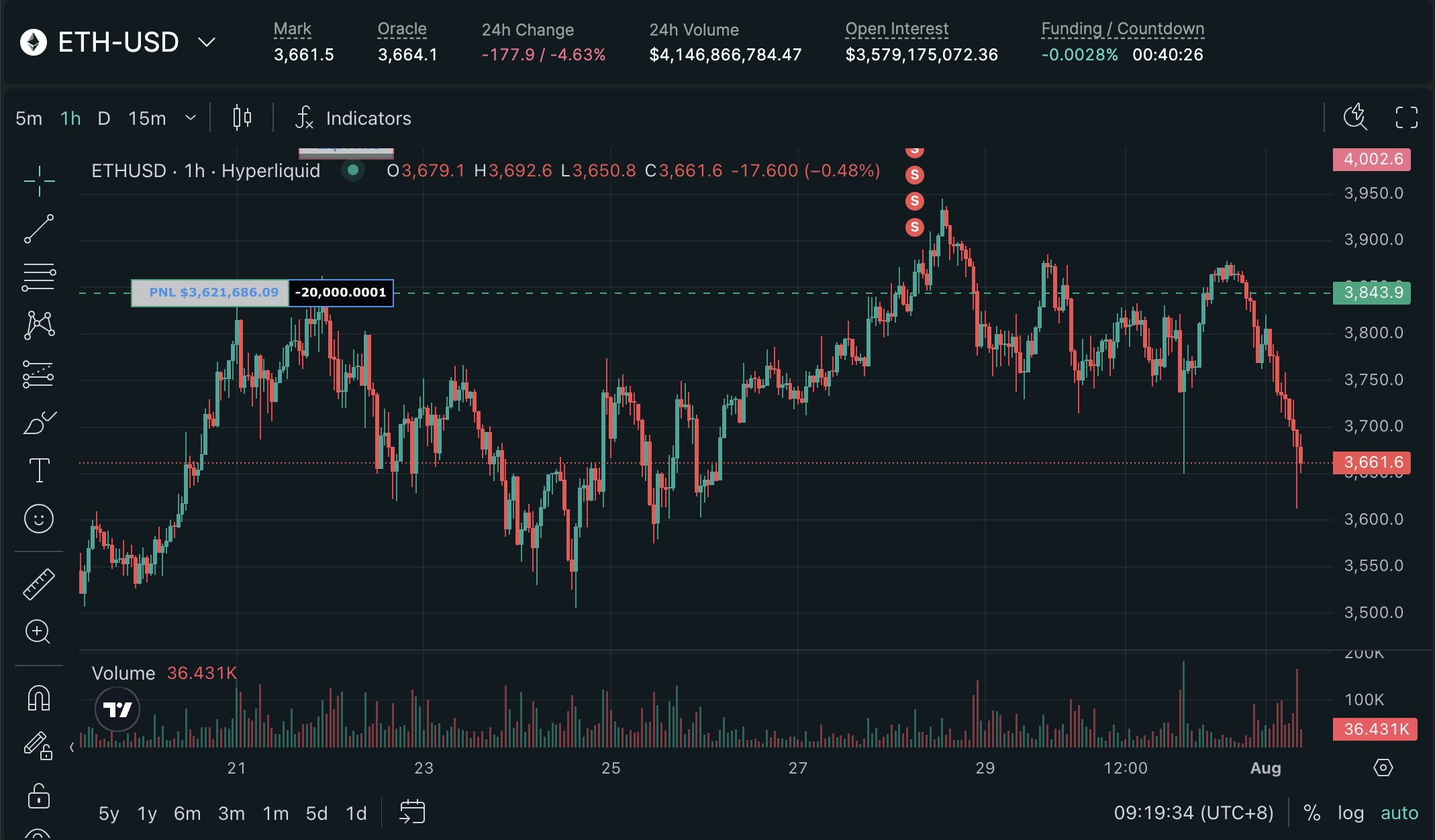Toggle log scale on price axis

tap(1350, 813)
